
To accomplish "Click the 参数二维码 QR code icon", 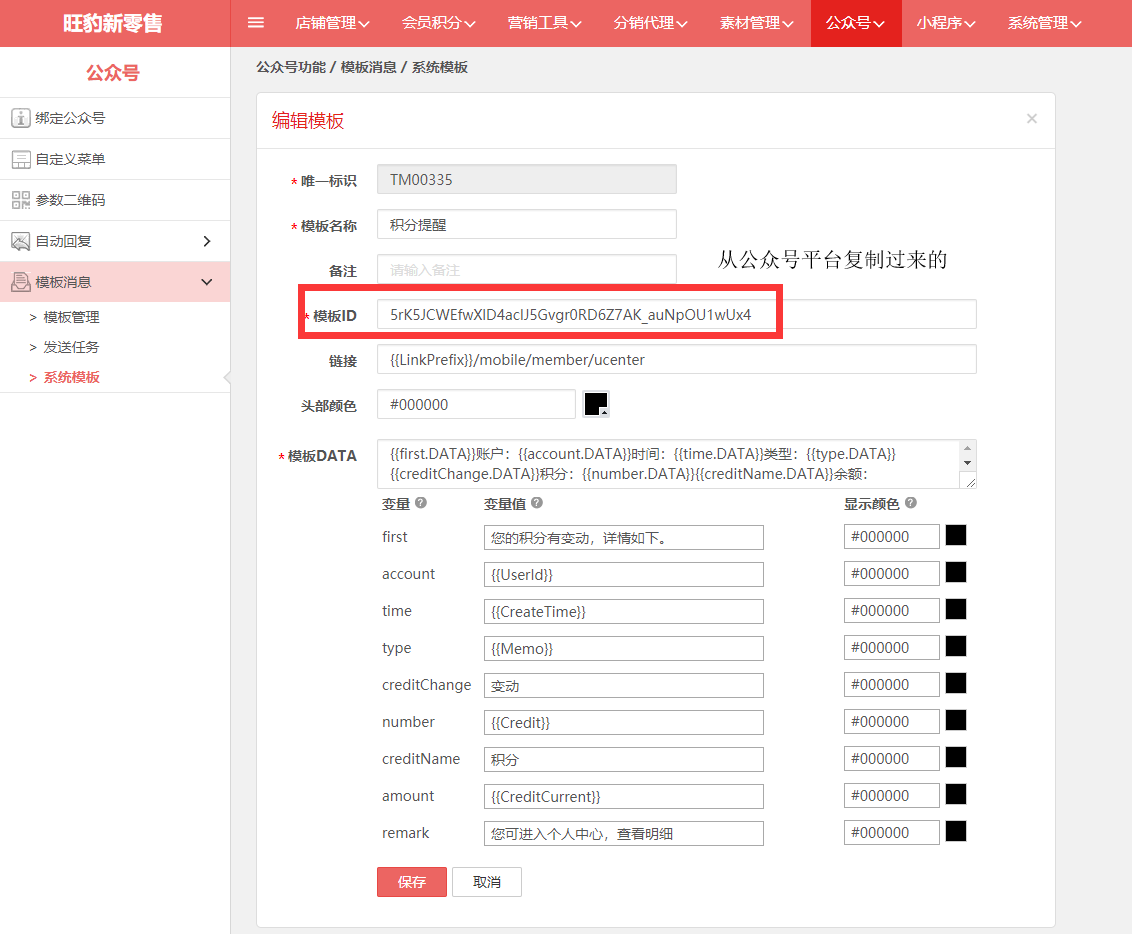I will (x=20, y=200).
